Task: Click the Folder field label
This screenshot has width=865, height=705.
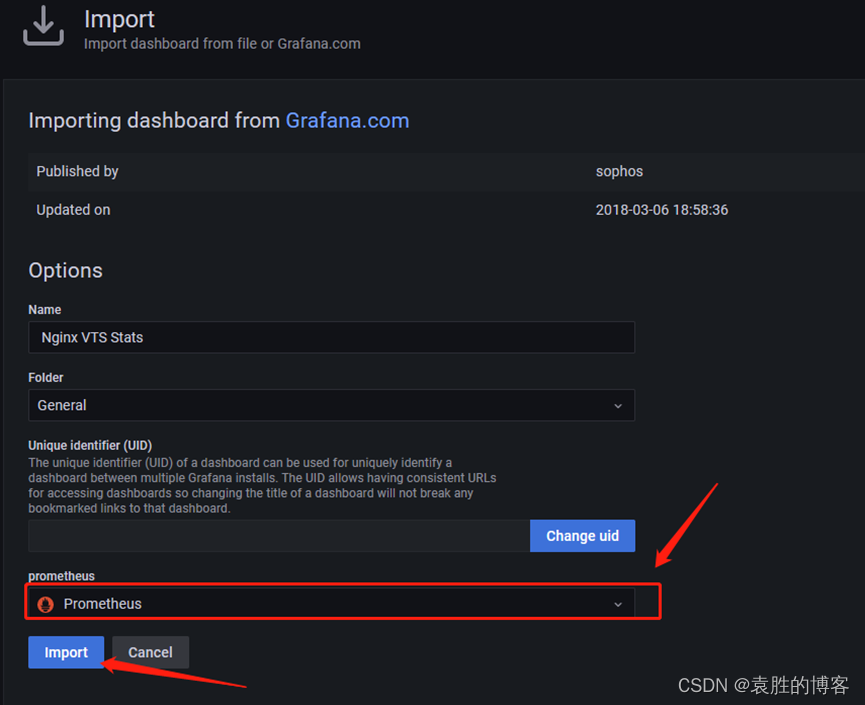Action: click(46, 377)
